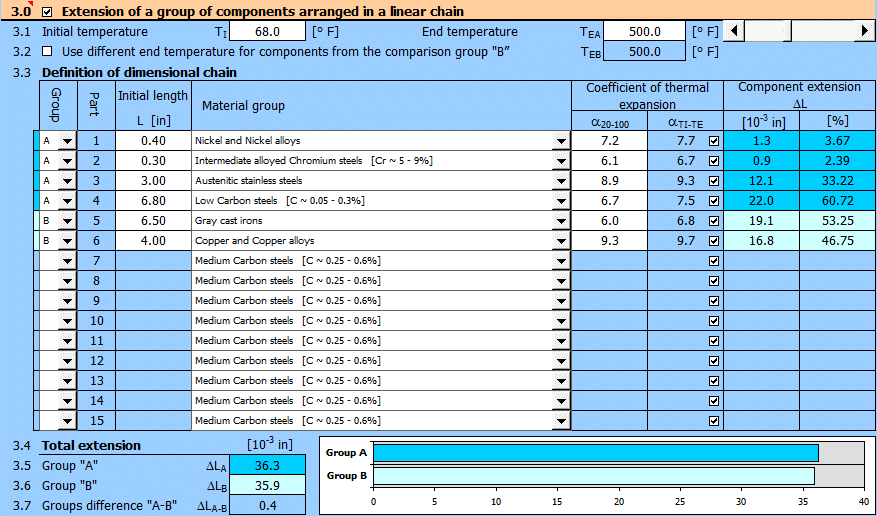This screenshot has height=516, width=877.
Task: Enable different end temperature for group B
Action: coord(48,51)
